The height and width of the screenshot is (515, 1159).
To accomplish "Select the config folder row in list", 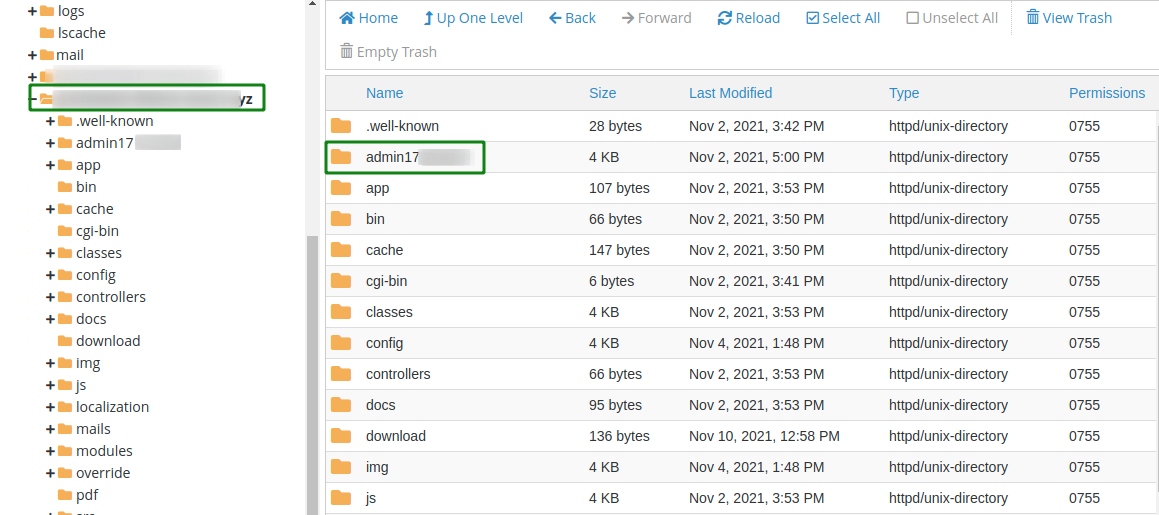I will [741, 343].
